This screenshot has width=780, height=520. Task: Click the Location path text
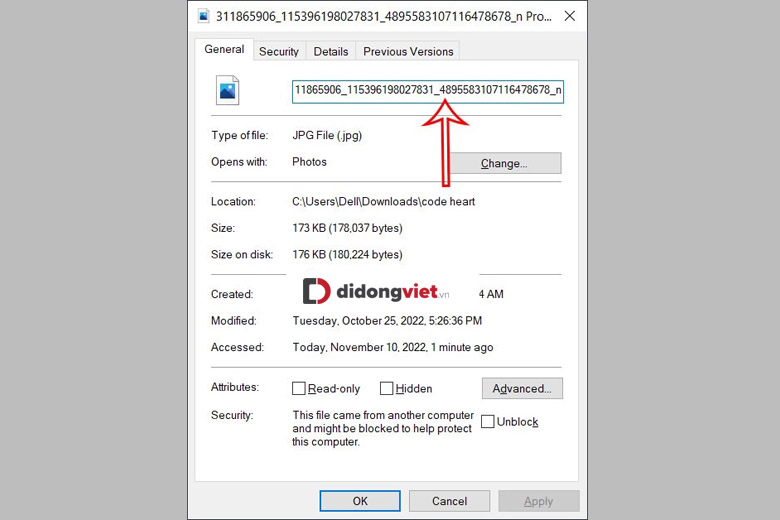pos(383,202)
